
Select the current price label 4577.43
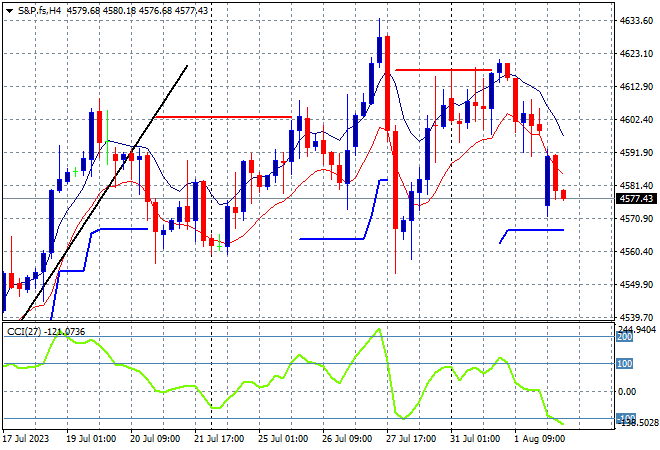pyautogui.click(x=636, y=198)
